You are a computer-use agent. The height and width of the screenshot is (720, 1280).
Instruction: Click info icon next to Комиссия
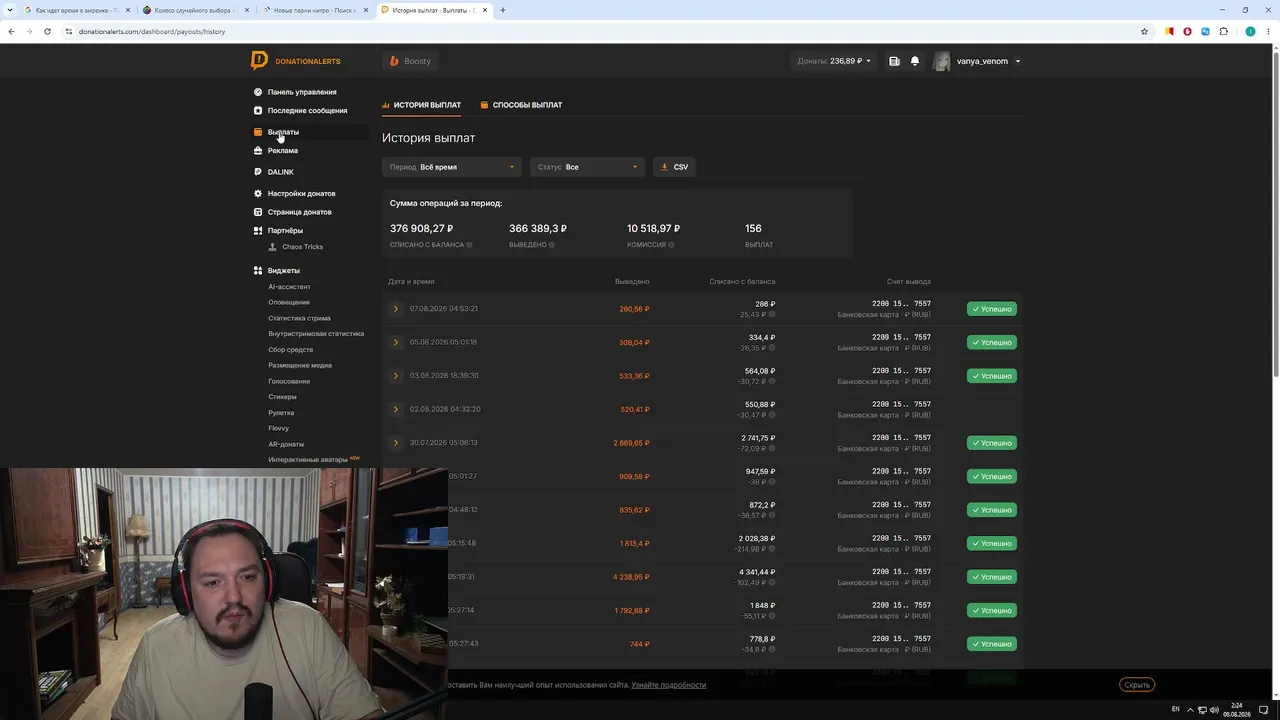671,245
